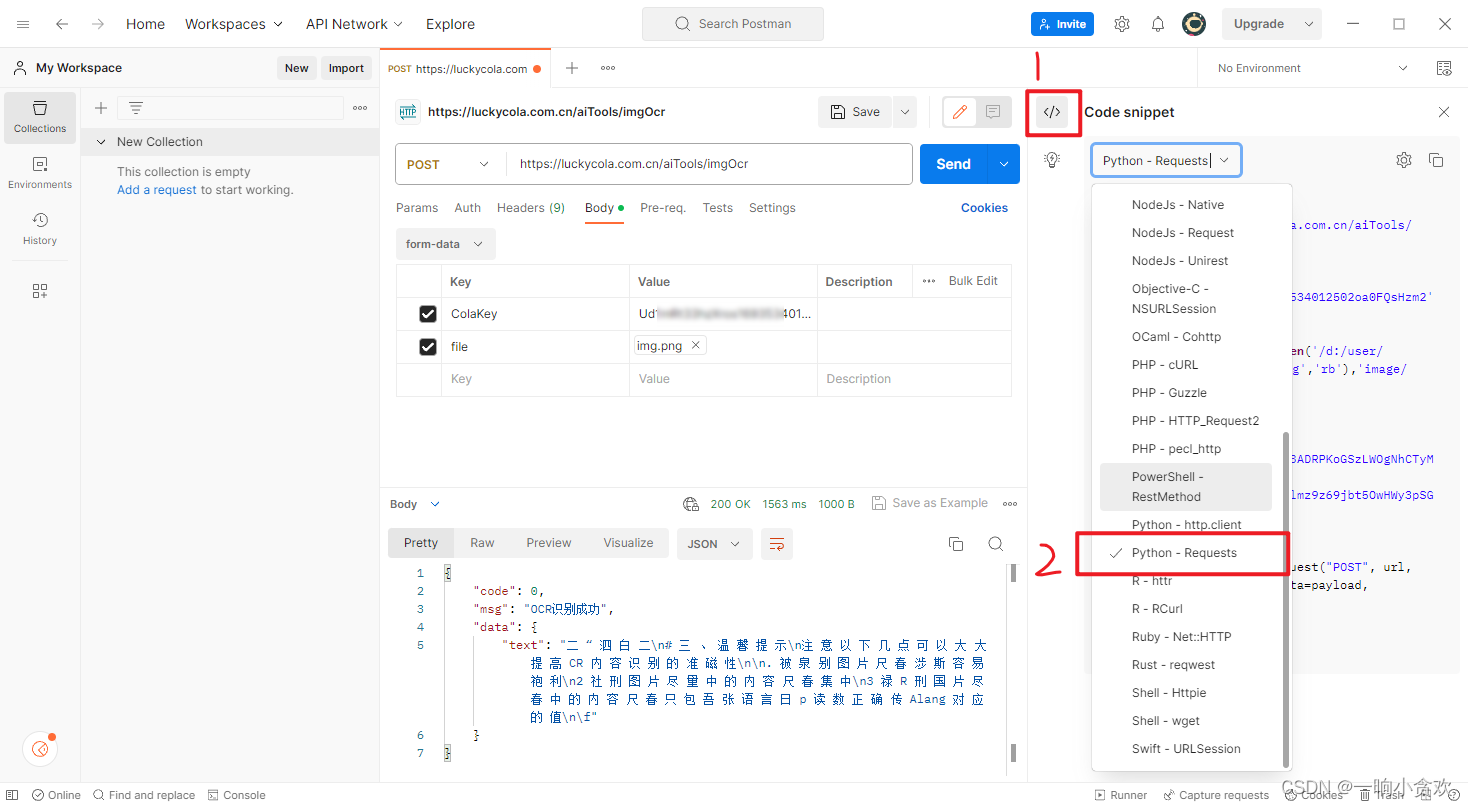Expand the Workspaces dropdown
This screenshot has width=1468, height=807.
234,24
